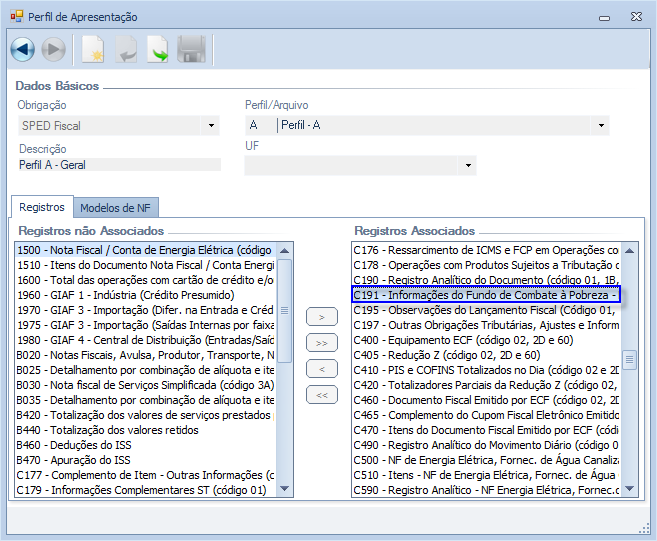This screenshot has height=541, width=657.
Task: Click the floppy disk save icon
Action: tap(191, 49)
